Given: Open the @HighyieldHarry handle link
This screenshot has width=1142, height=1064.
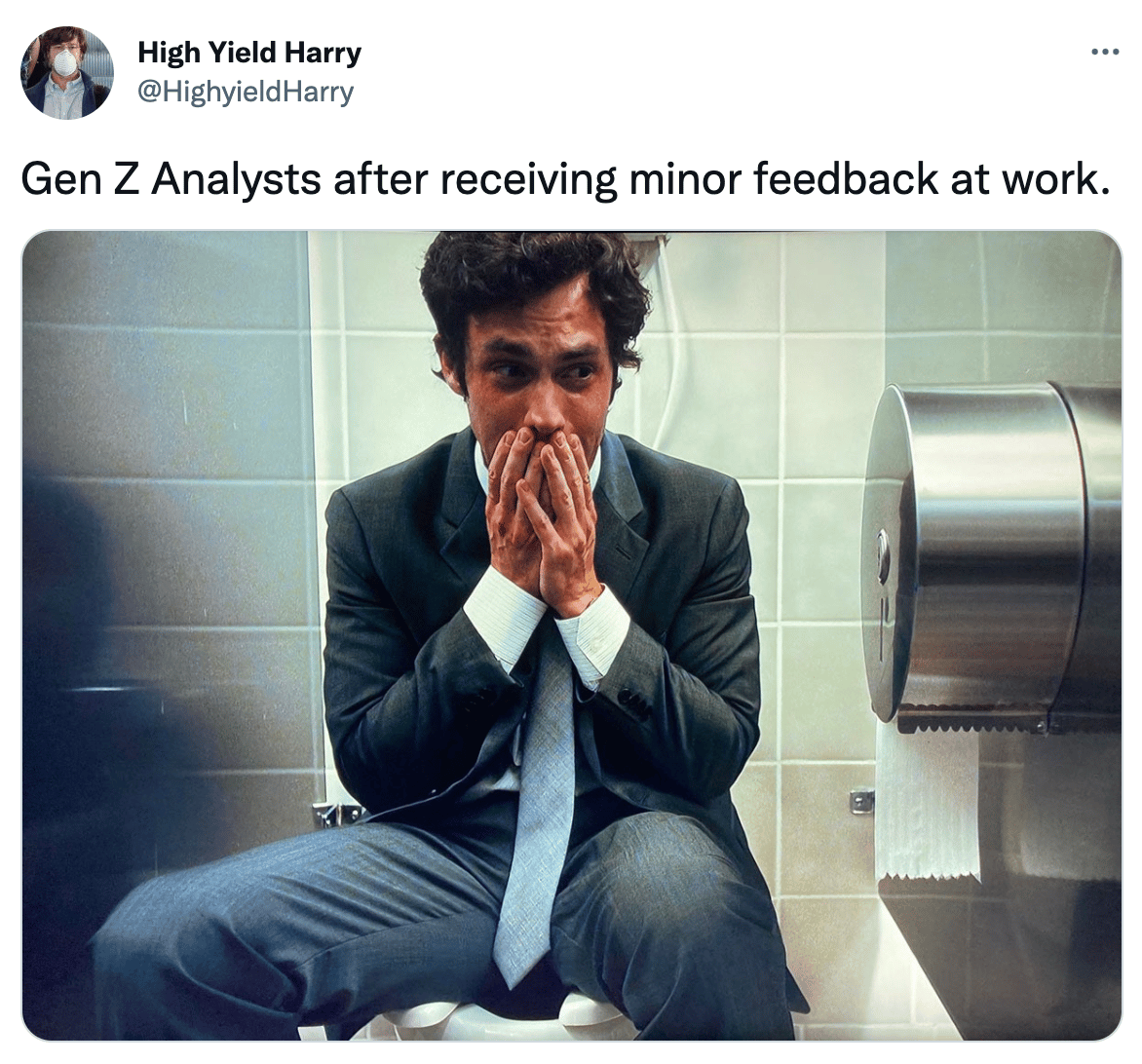Looking at the screenshot, I should [246, 92].
